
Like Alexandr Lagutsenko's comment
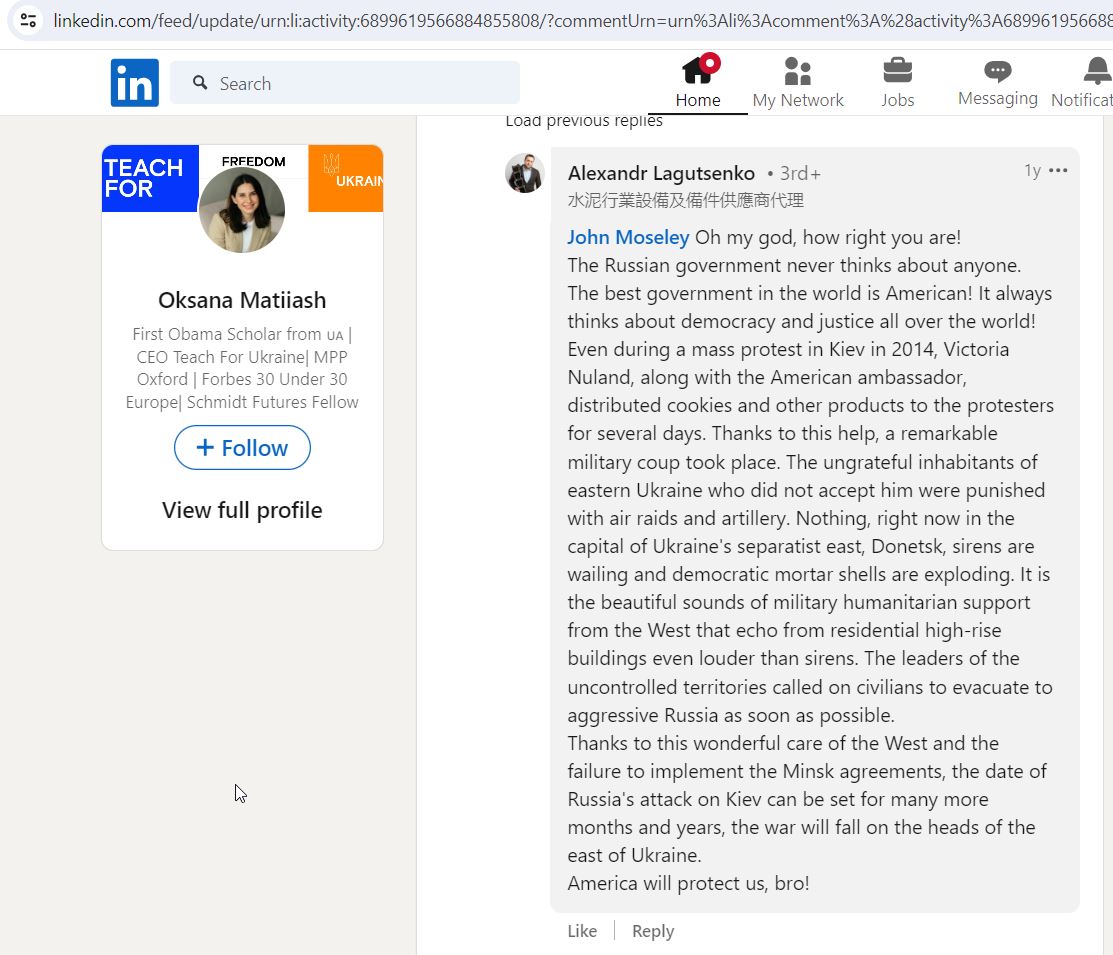tap(582, 931)
